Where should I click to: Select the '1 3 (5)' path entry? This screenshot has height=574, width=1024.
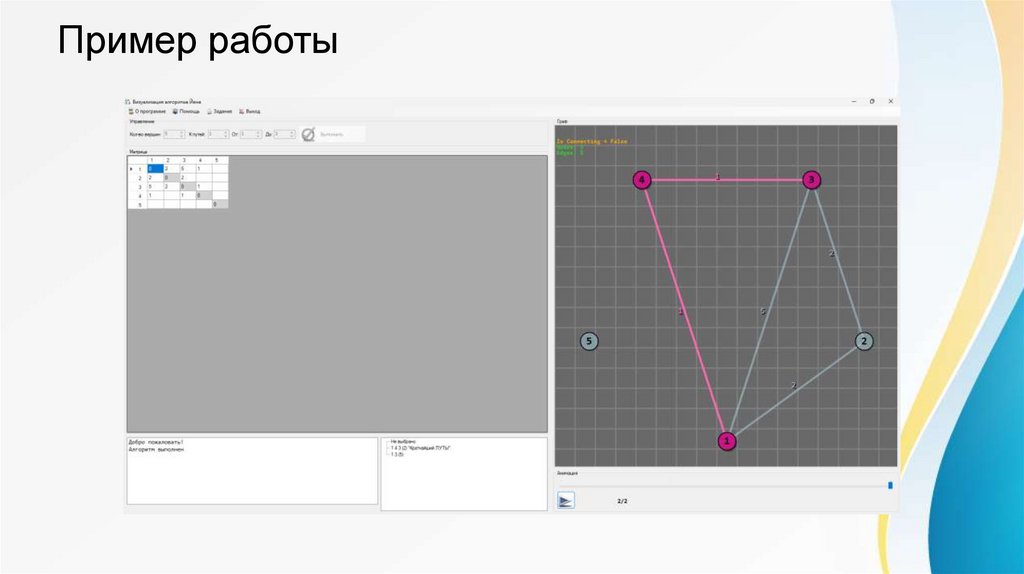pyautogui.click(x=397, y=454)
